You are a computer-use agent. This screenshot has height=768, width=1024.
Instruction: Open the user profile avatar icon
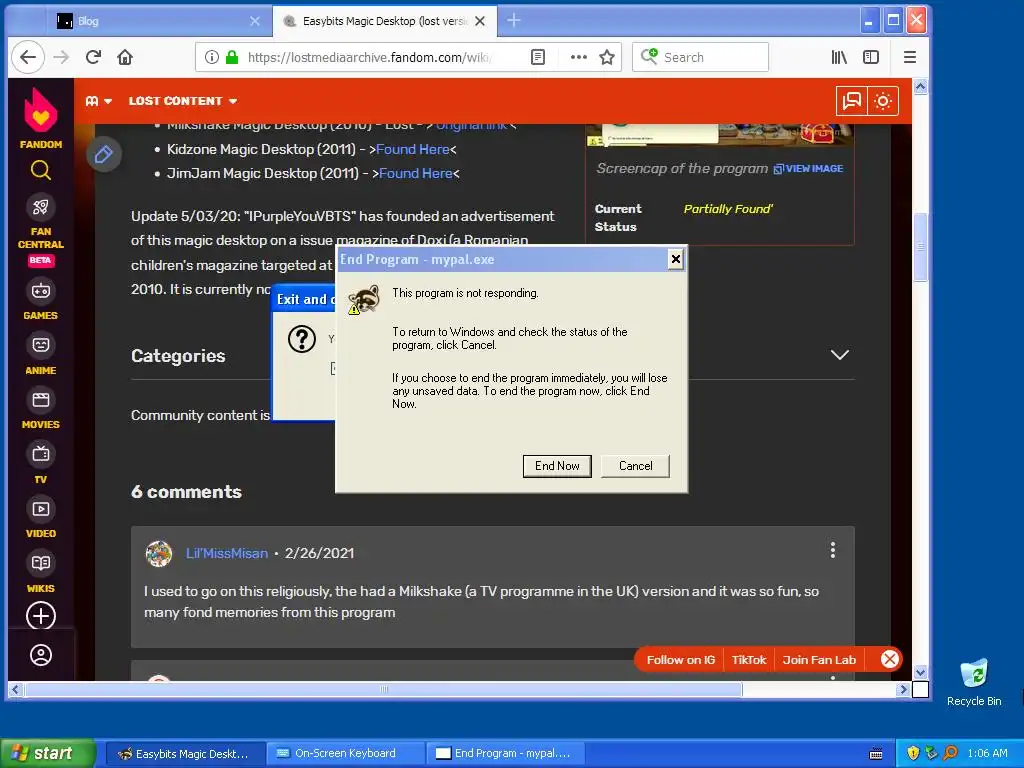[40, 655]
